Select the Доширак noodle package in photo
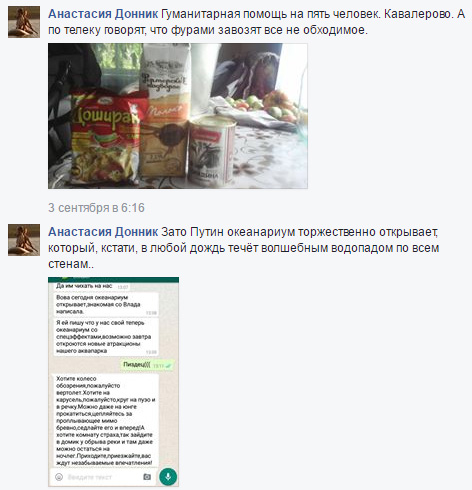The image size is (472, 490). pos(106,137)
